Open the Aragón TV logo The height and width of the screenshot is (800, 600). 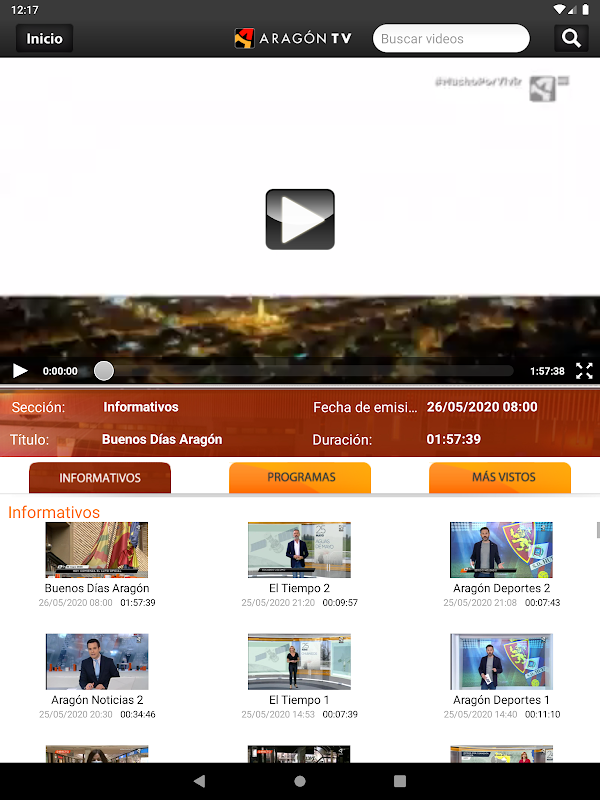point(293,38)
